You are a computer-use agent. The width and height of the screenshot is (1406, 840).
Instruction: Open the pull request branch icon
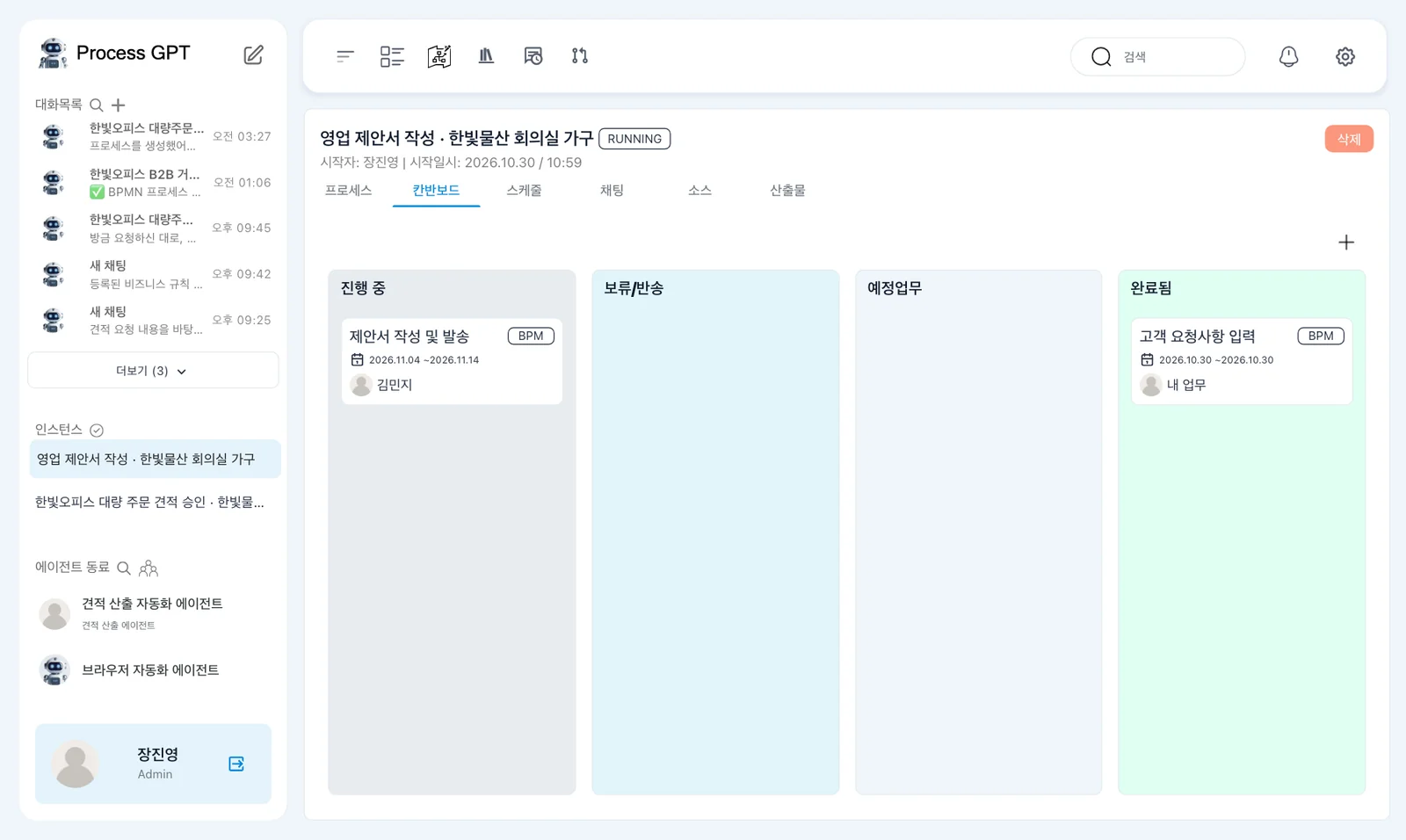(x=580, y=56)
